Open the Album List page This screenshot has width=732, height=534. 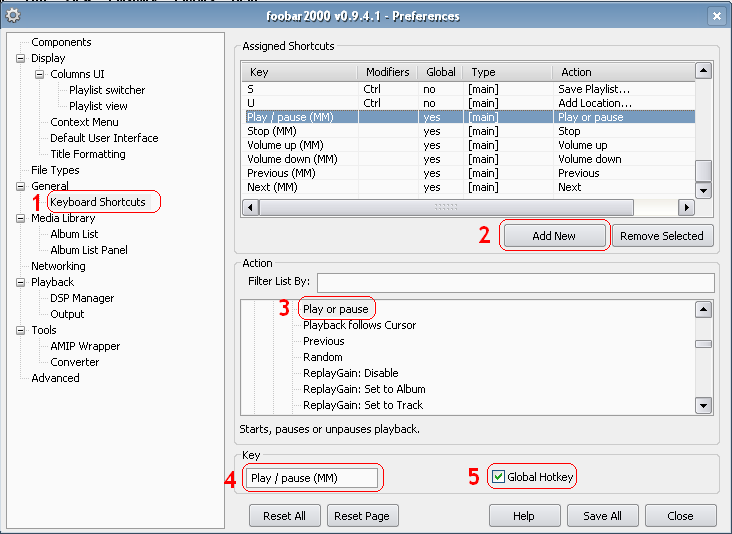(74, 234)
